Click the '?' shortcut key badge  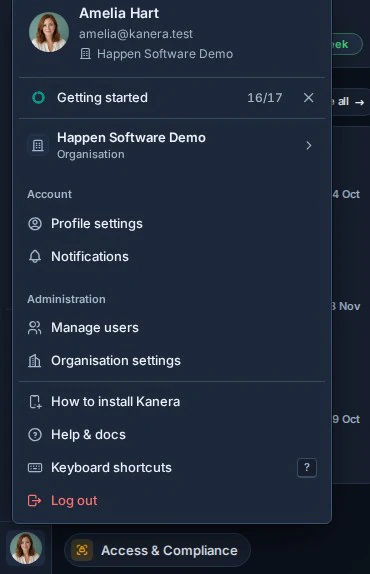307,467
